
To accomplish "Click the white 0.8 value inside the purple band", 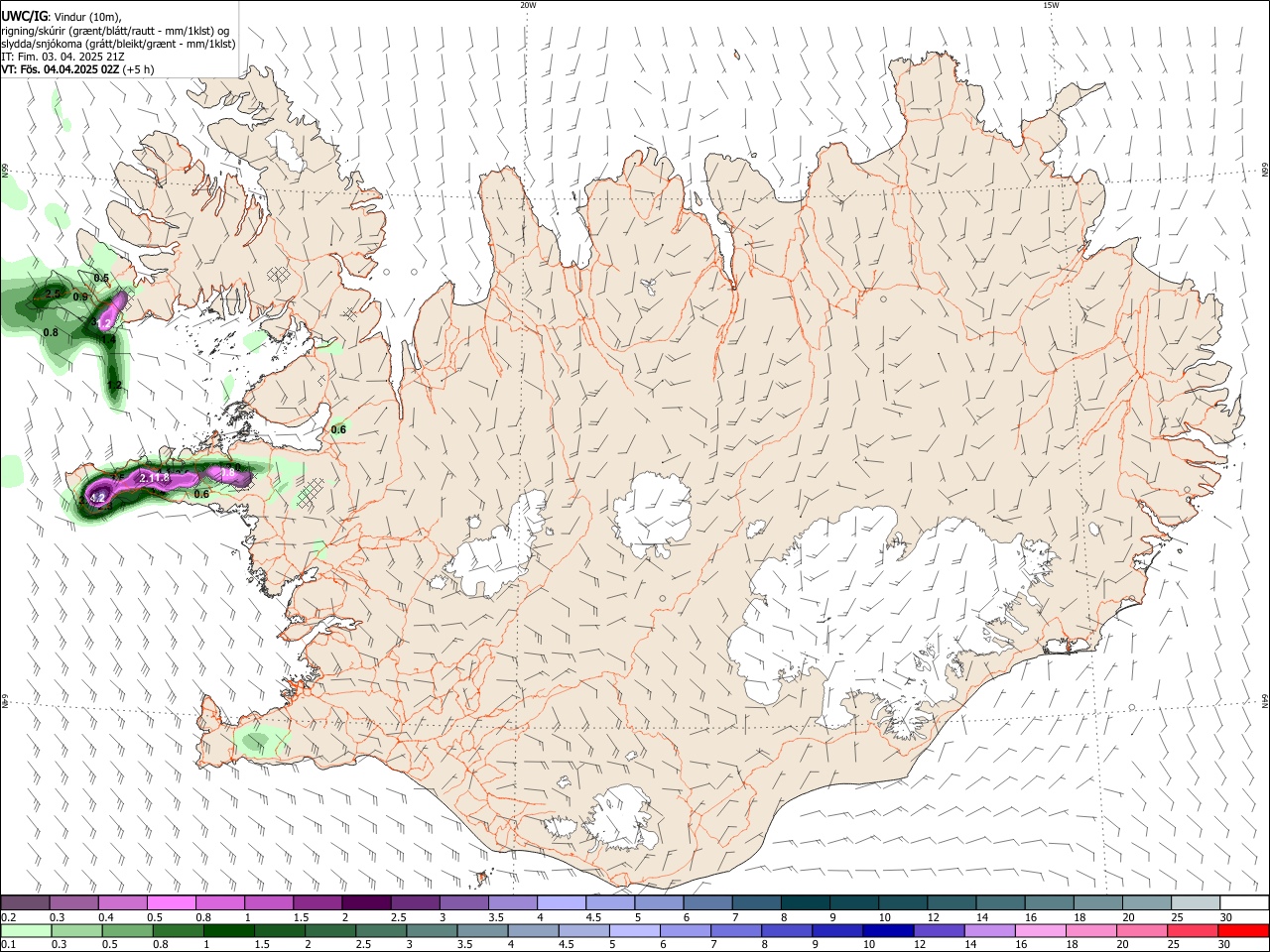I will [228, 473].
